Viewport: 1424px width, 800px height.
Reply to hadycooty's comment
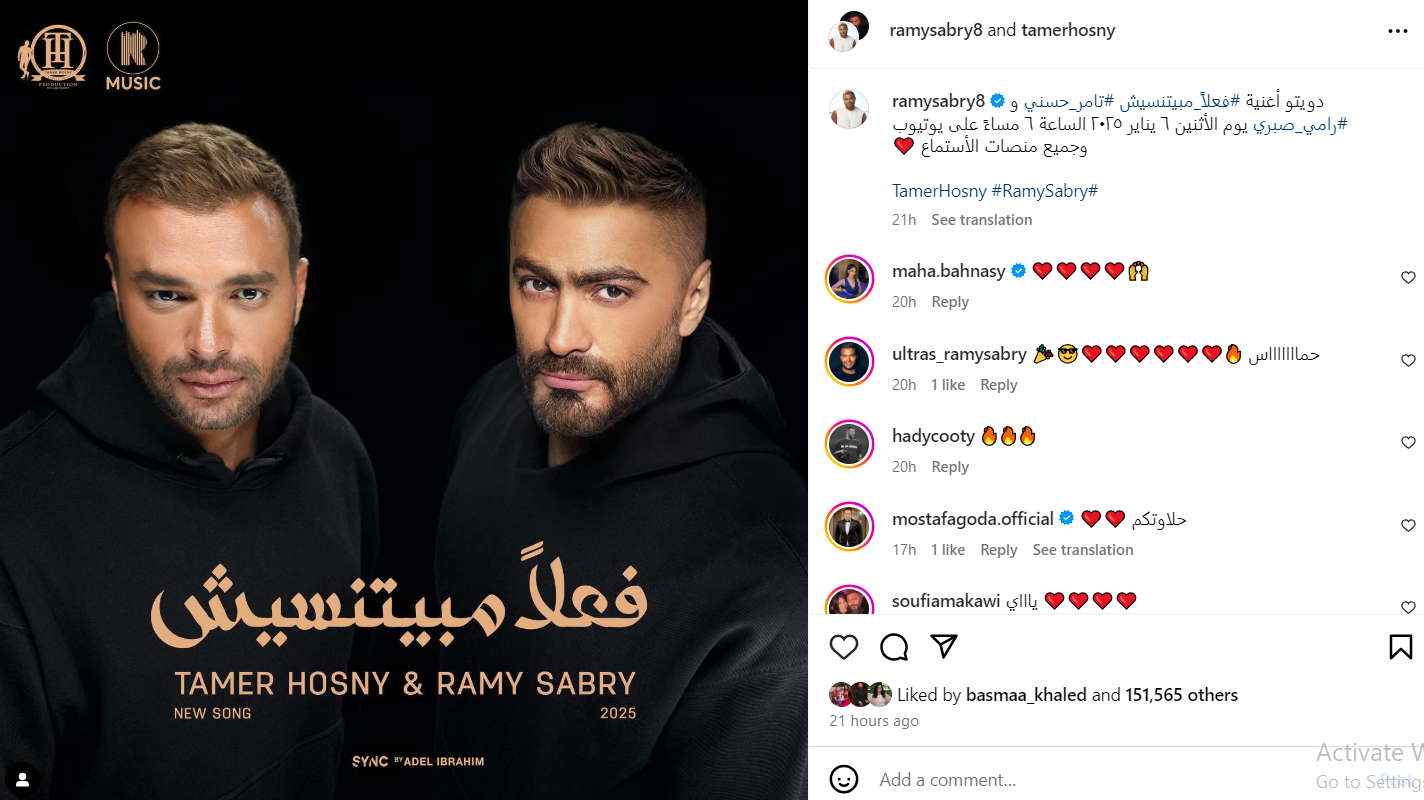coord(950,467)
